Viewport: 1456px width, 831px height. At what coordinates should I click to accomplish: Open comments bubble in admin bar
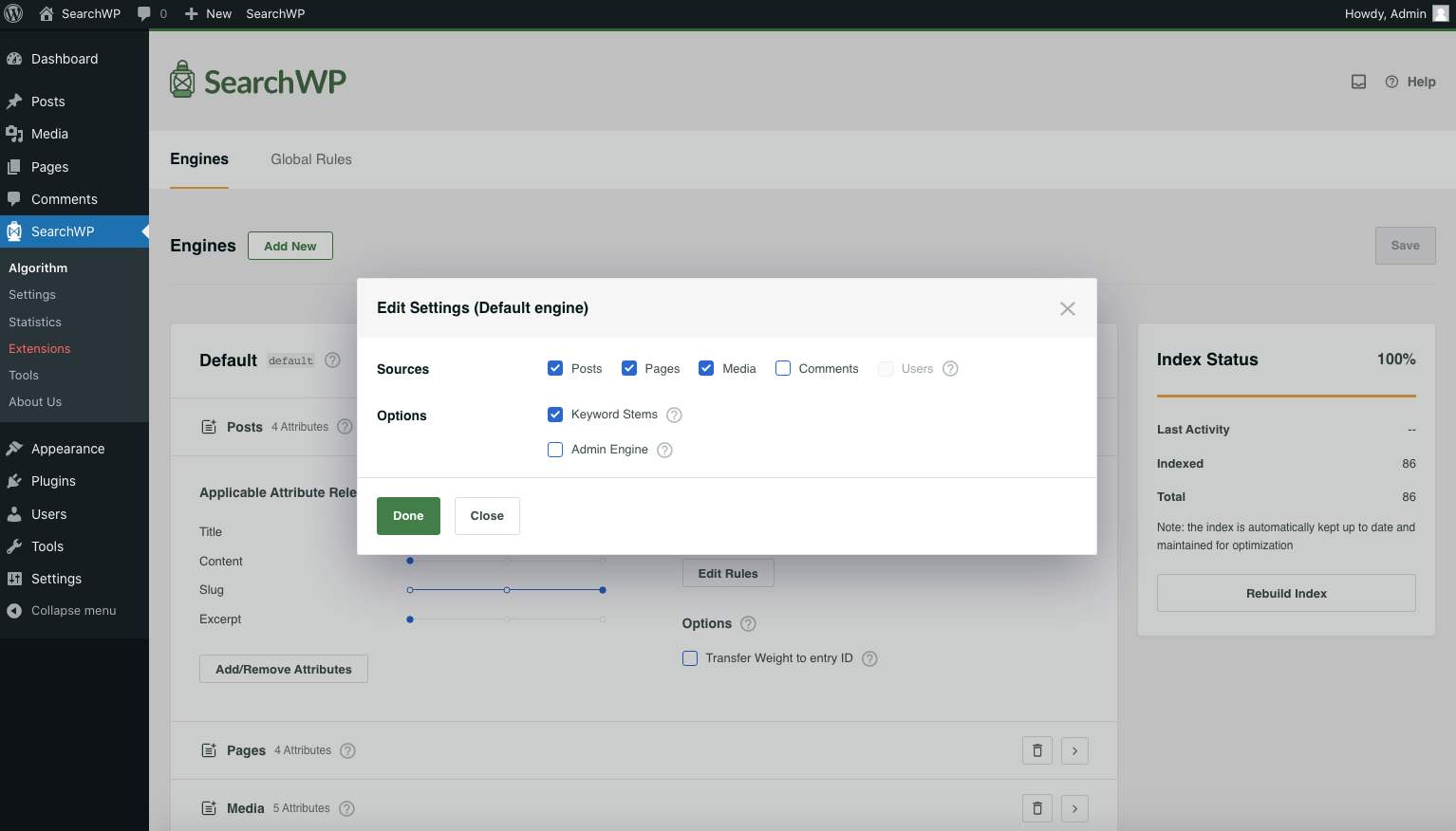coord(152,13)
